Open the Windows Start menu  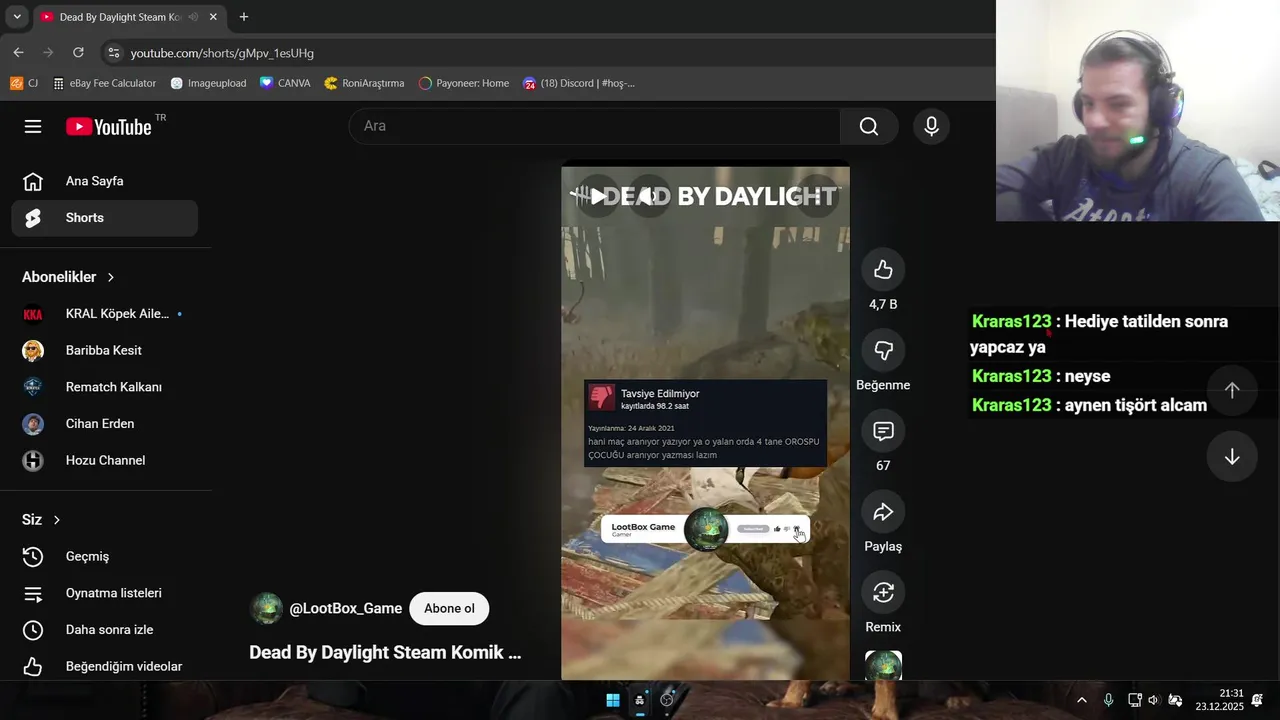613,700
